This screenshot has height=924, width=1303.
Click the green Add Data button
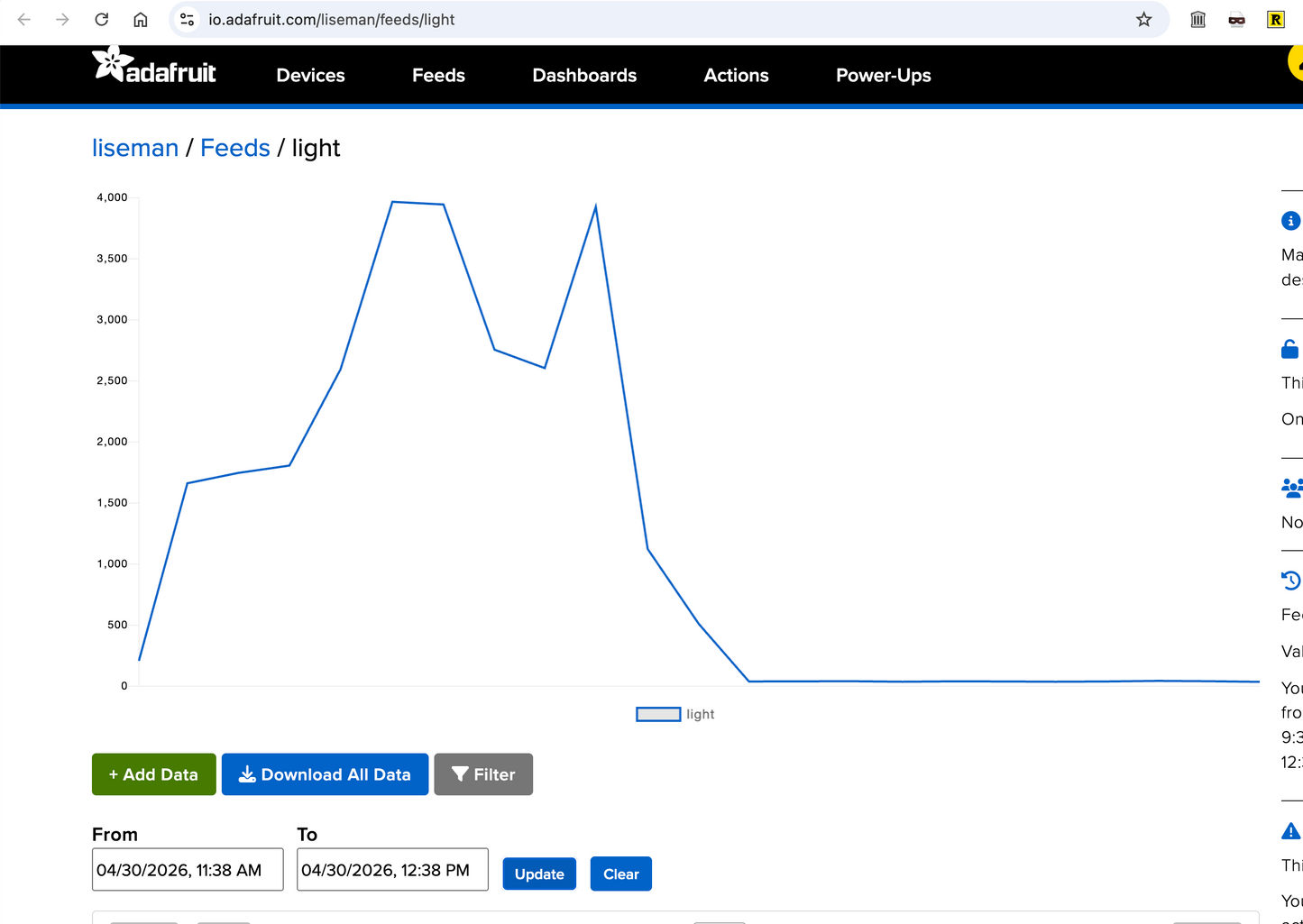(x=154, y=774)
